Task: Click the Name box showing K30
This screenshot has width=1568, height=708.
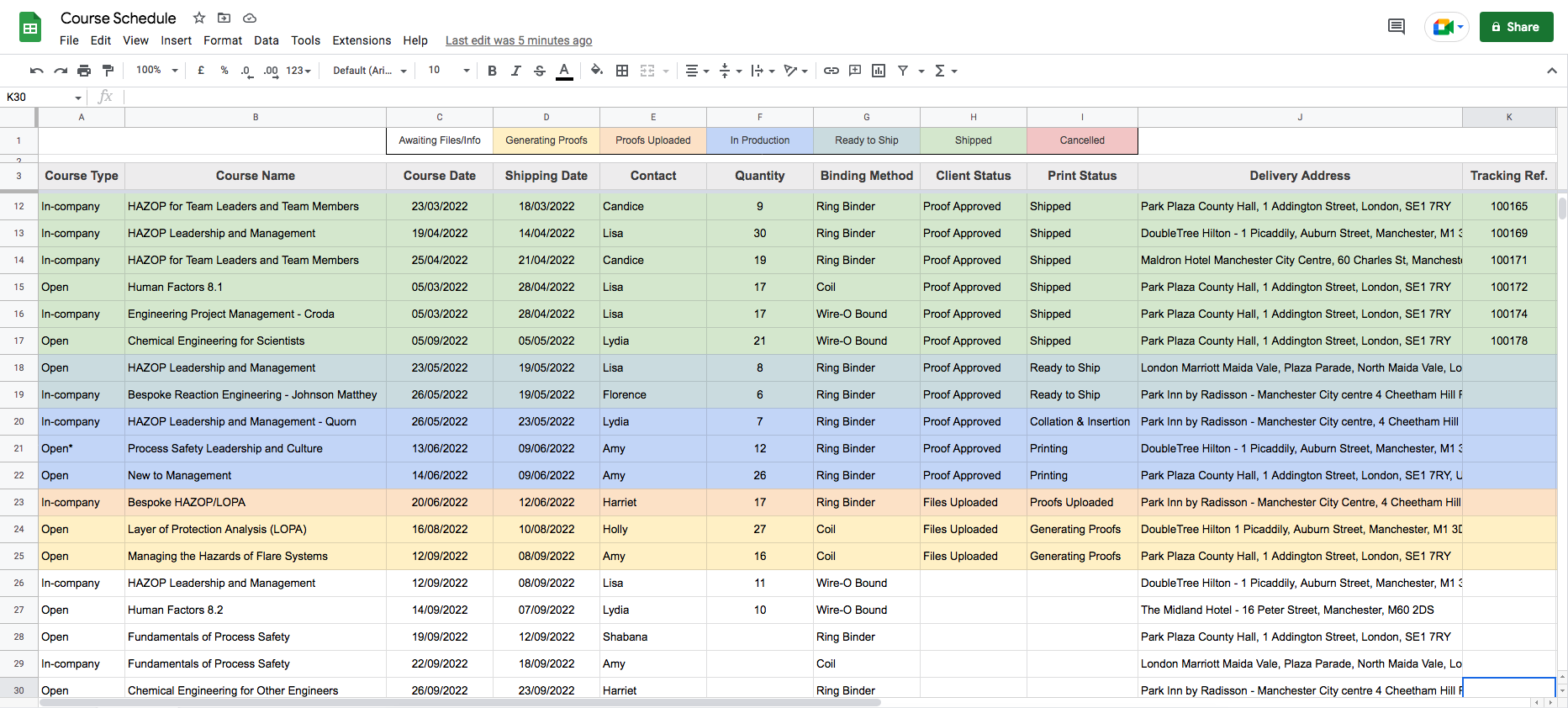Action: coord(44,97)
